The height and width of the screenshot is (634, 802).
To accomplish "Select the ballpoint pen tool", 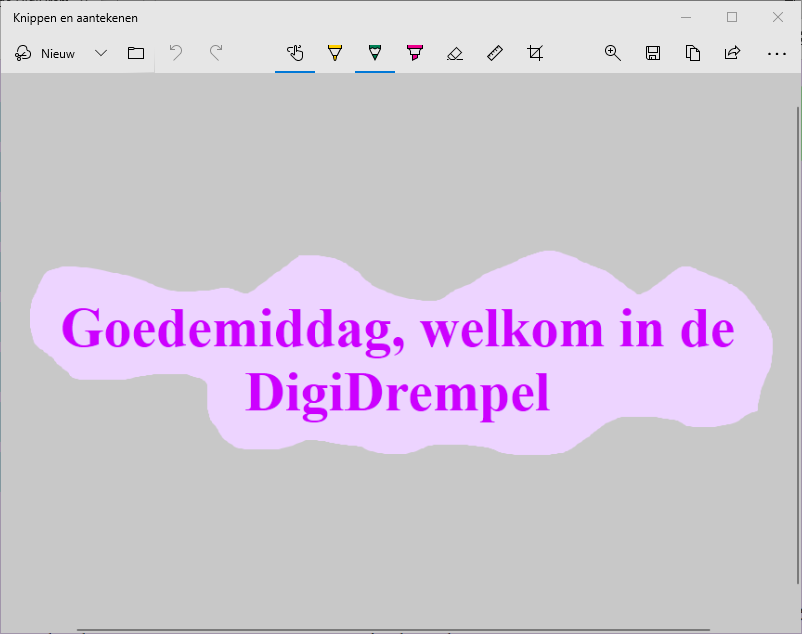I will (335, 53).
